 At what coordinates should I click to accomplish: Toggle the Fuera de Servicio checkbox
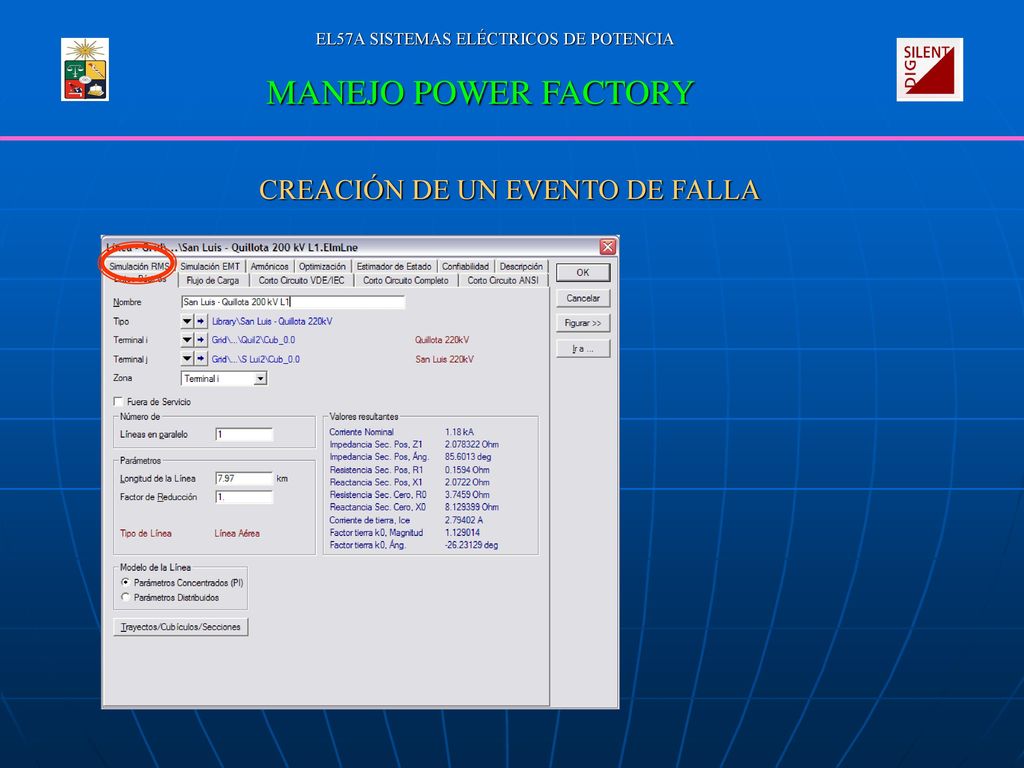118,402
